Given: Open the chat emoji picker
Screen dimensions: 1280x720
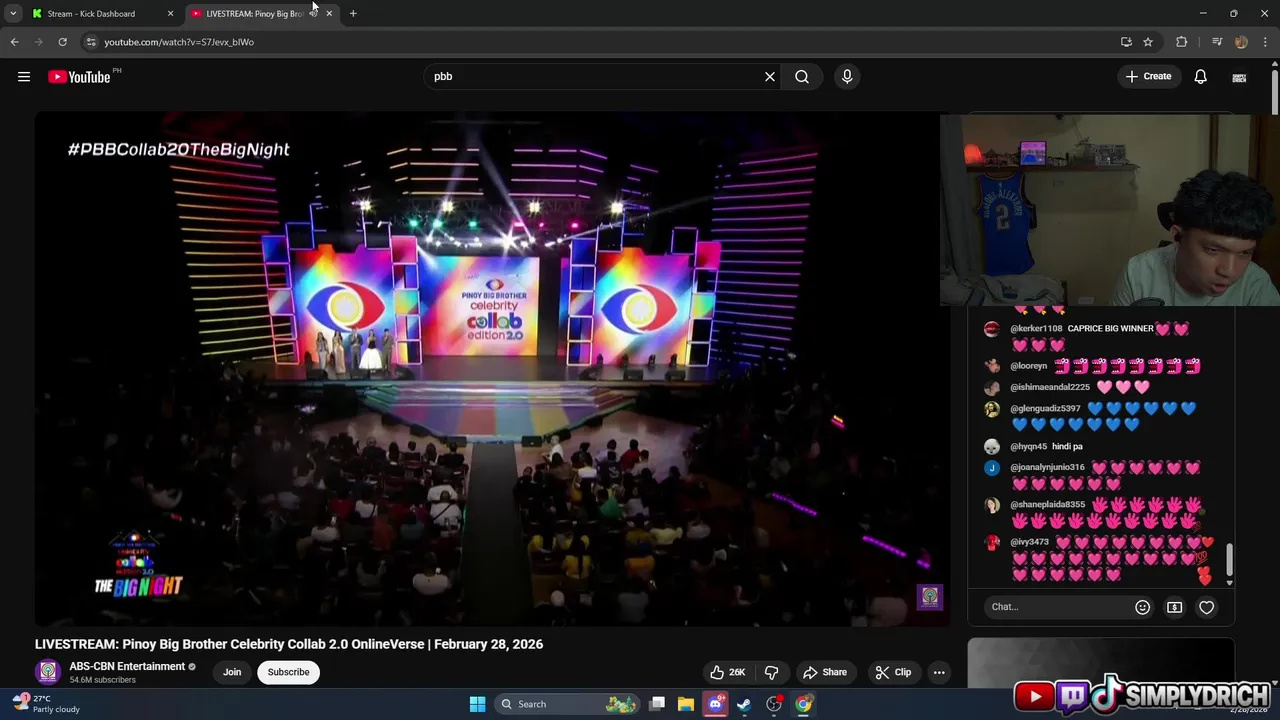Looking at the screenshot, I should [x=1142, y=607].
